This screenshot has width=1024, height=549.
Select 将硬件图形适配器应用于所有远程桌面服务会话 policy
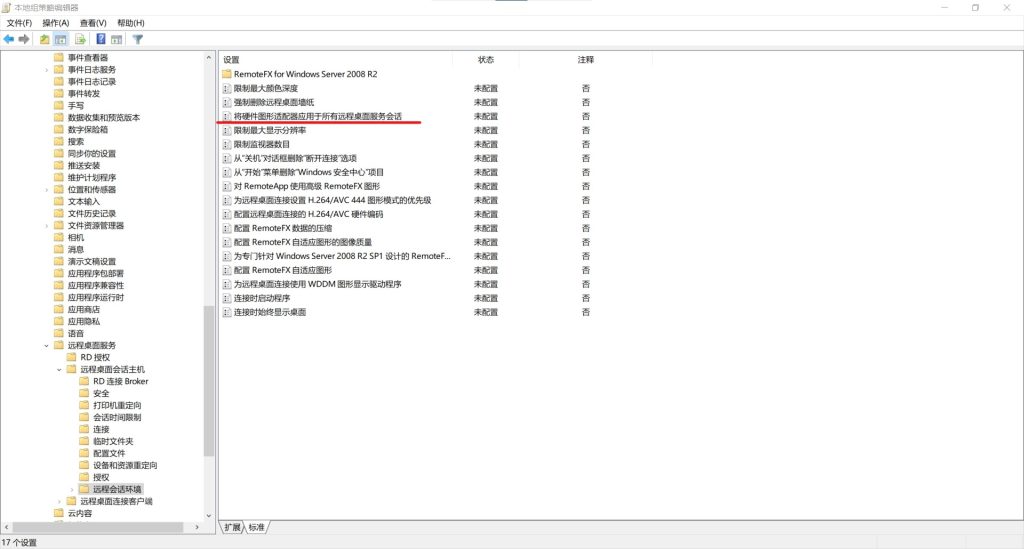click(x=317, y=116)
